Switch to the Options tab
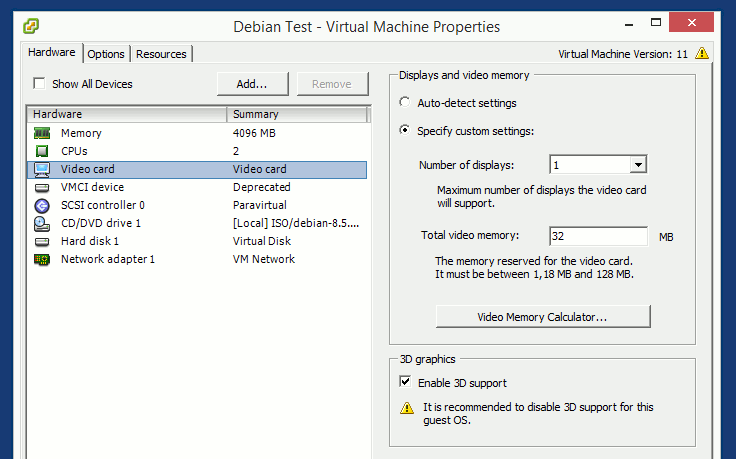736x459 pixels. 106,54
